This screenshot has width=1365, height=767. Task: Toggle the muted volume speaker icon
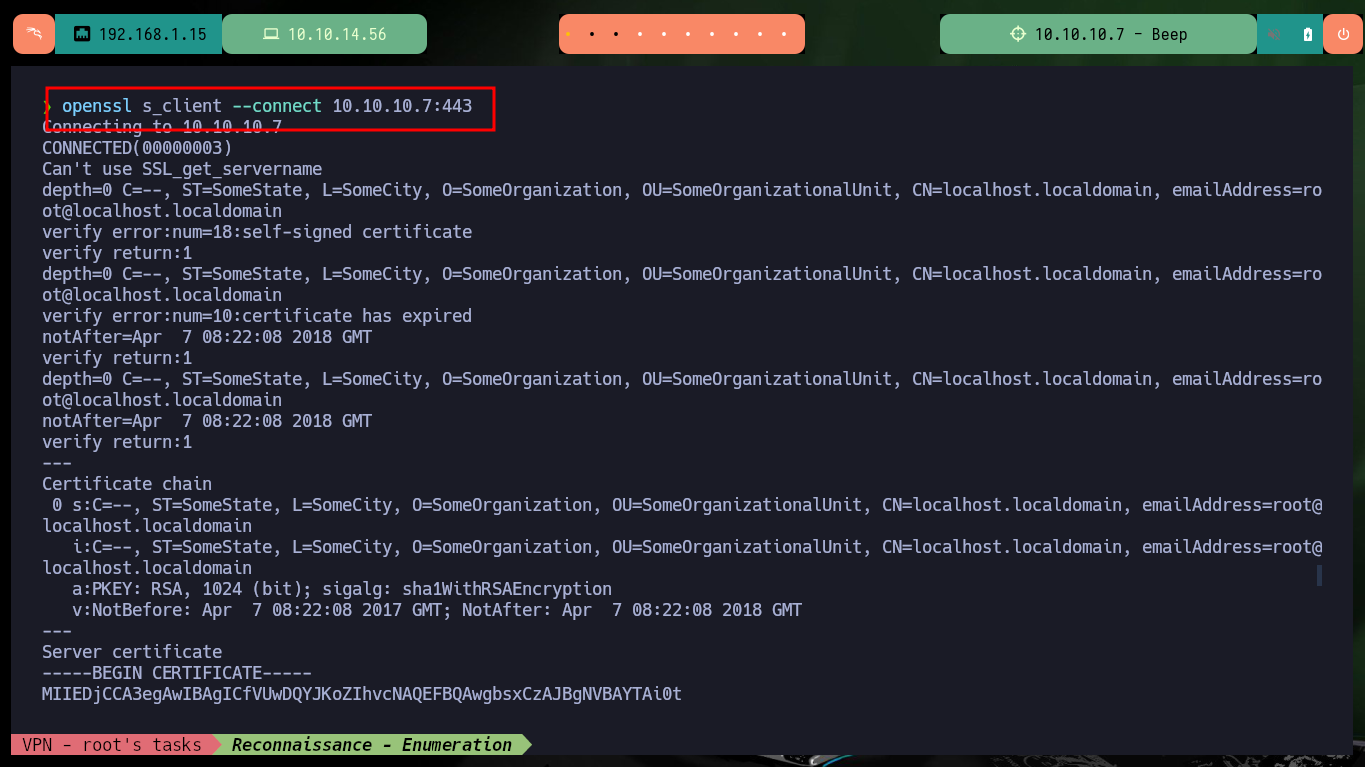pos(1274,34)
